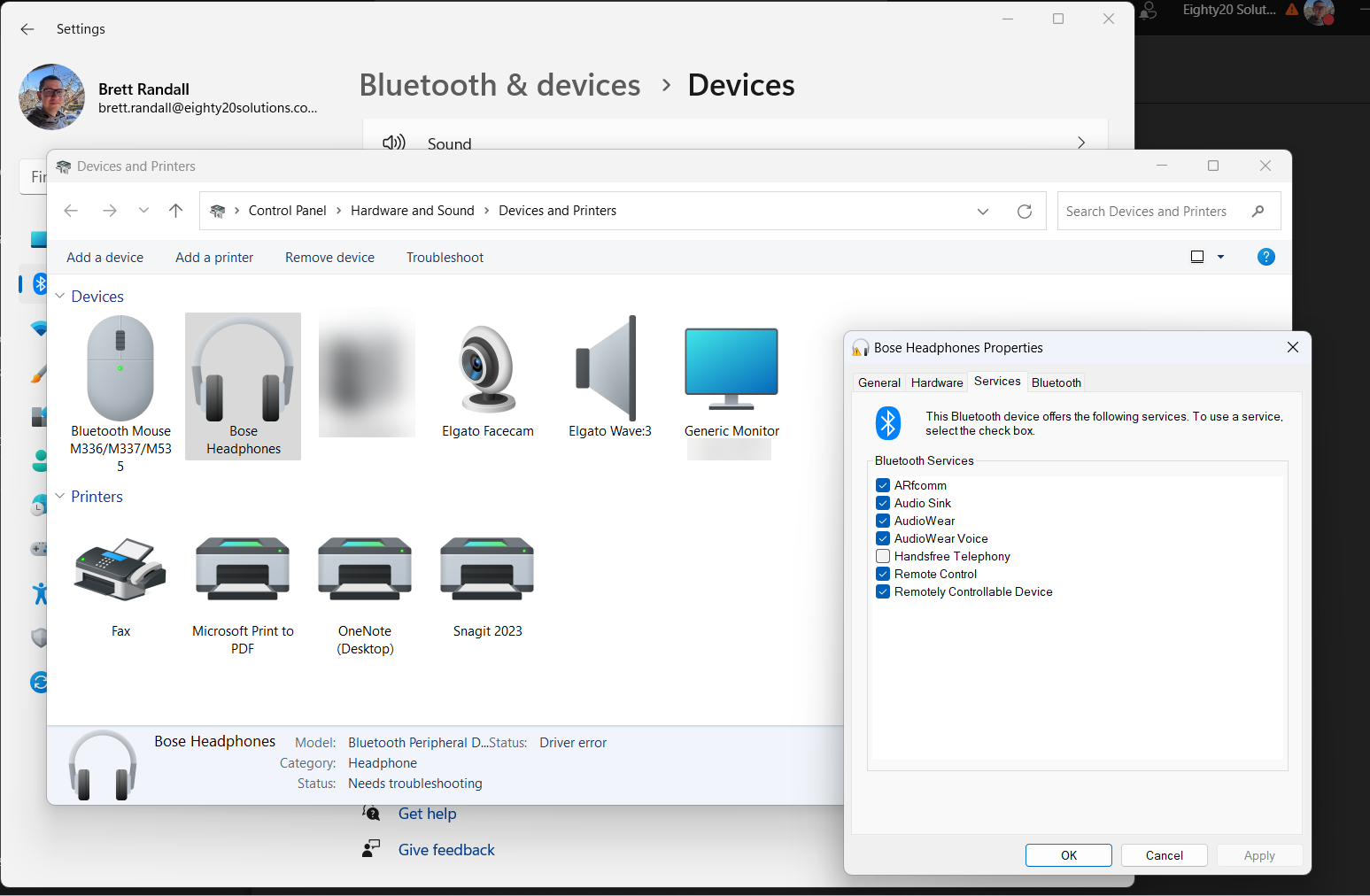Image resolution: width=1370 pixels, height=896 pixels.
Task: Uncheck the Audio Sink service
Action: coord(883,503)
